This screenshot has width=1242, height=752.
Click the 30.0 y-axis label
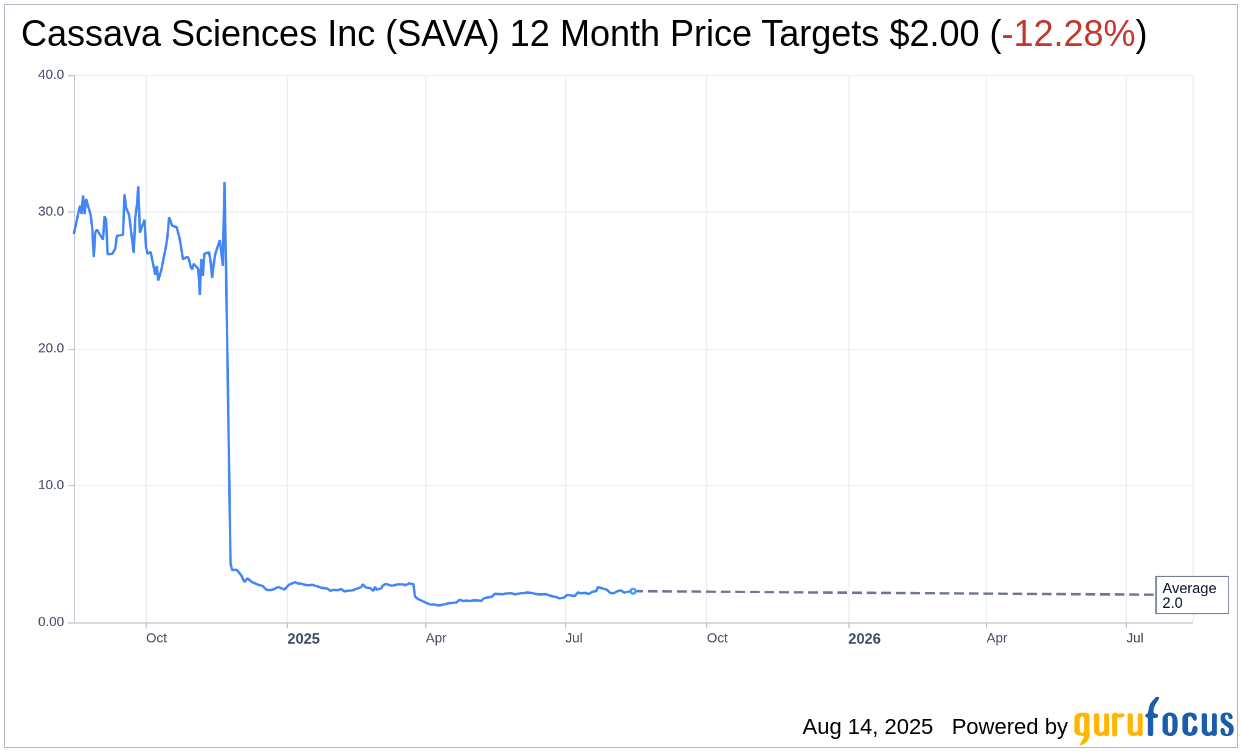click(x=51, y=212)
